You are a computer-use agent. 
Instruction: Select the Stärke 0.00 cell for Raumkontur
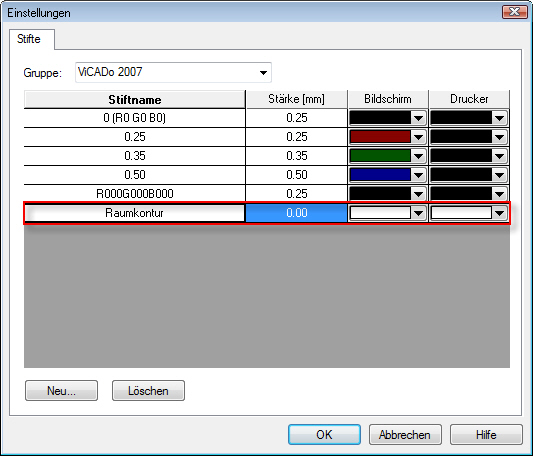coord(296,213)
